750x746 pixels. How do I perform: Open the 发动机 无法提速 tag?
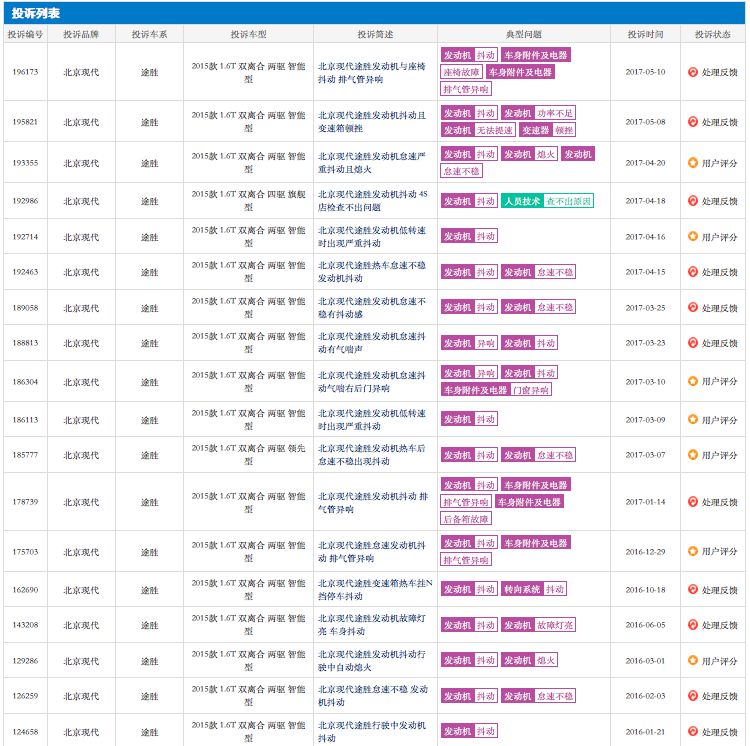[478, 130]
